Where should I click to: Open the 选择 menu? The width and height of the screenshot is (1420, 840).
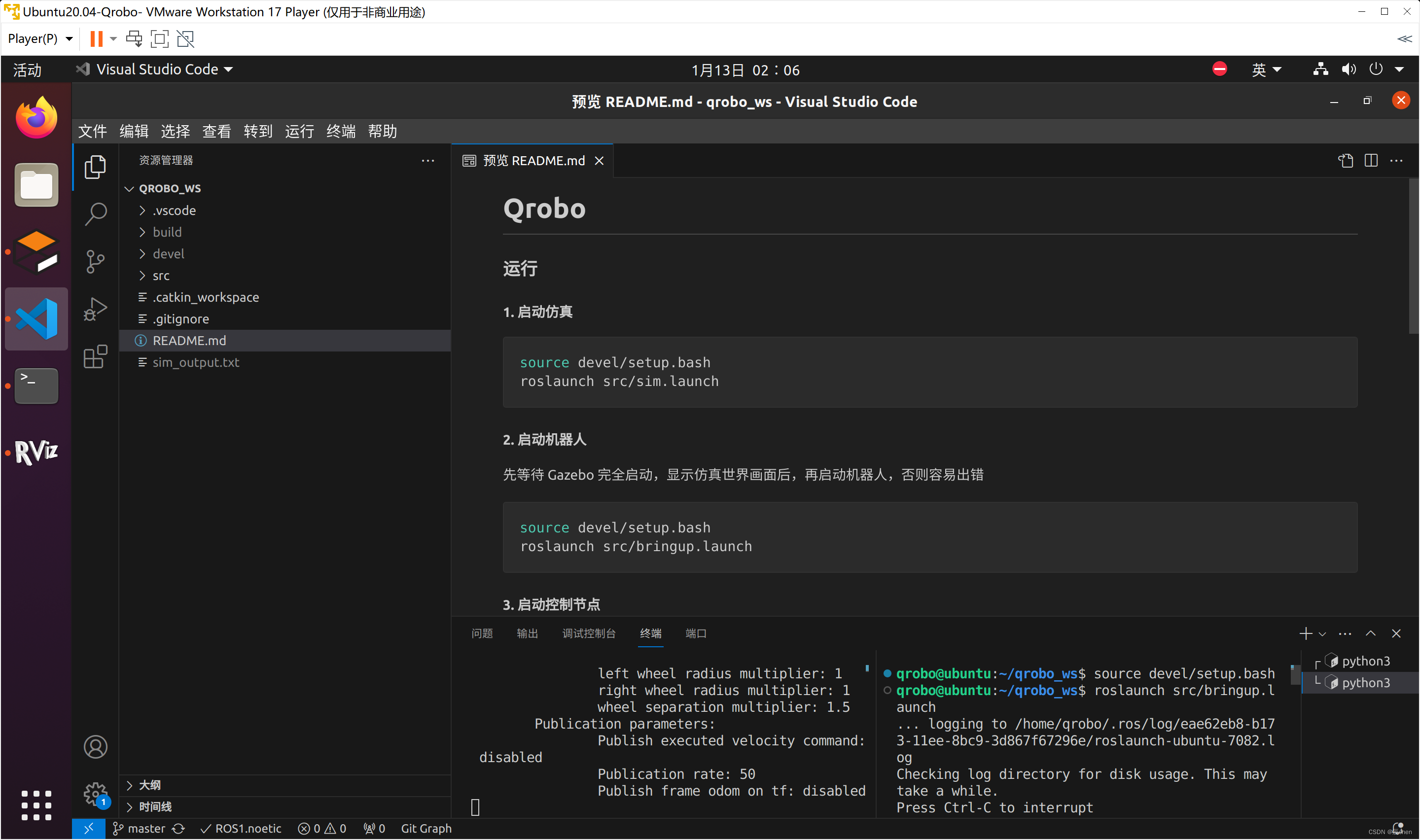[175, 131]
